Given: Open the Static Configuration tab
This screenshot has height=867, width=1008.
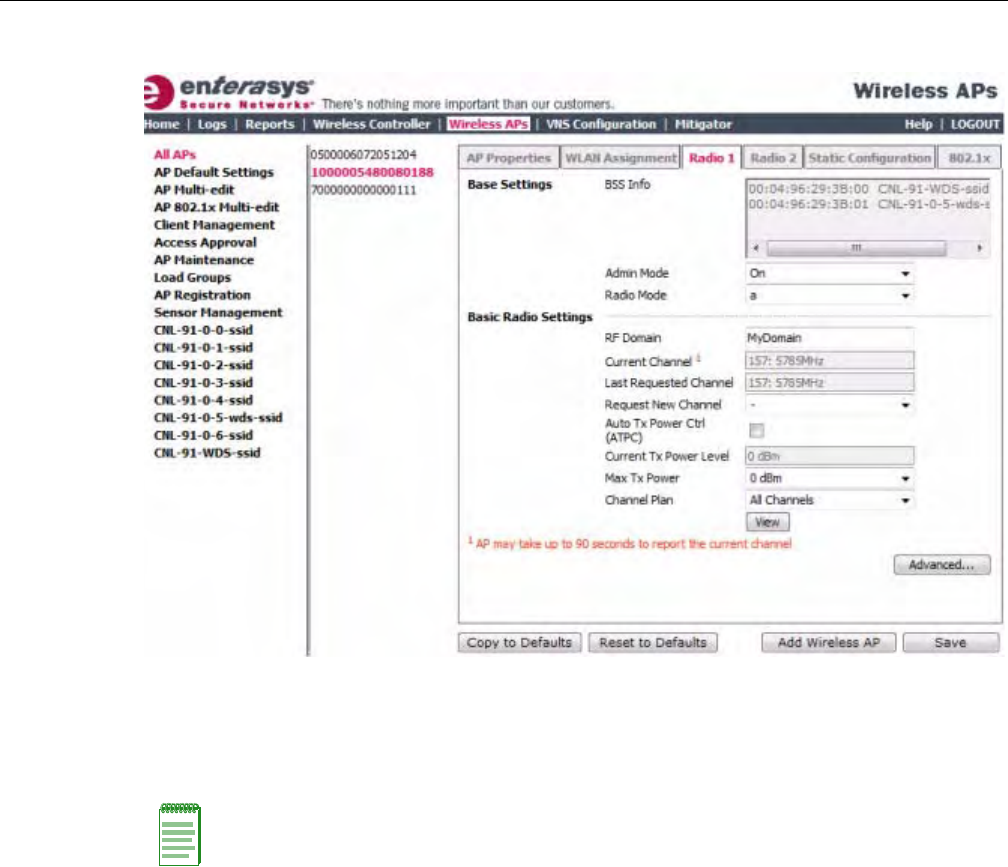Looking at the screenshot, I should (869, 158).
